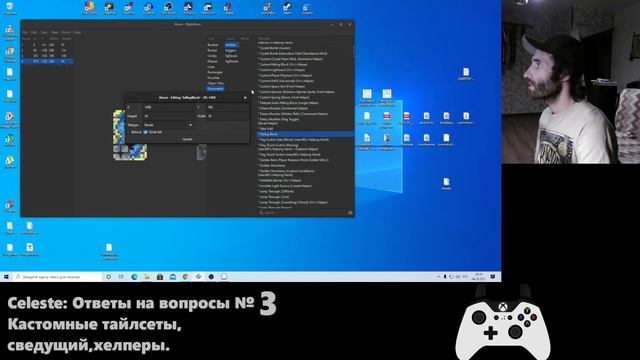Click the Windows taskbar search box
Screen dimensions: 640x360
click(x=57, y=277)
